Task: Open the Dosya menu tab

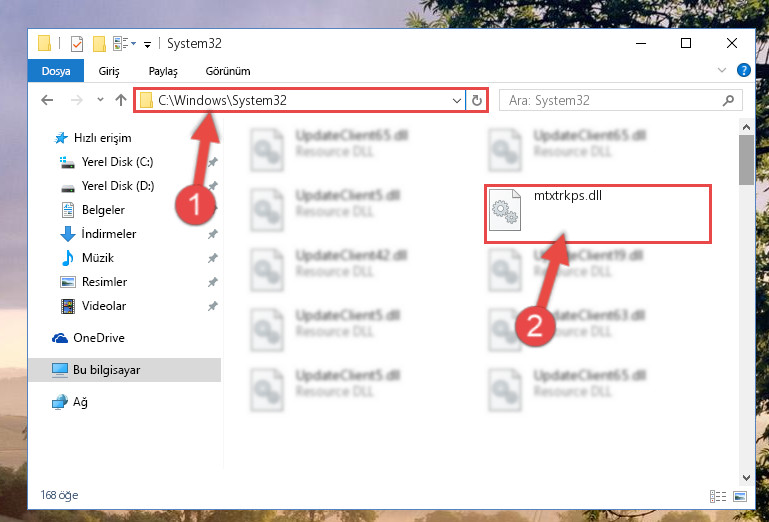Action: tap(56, 71)
